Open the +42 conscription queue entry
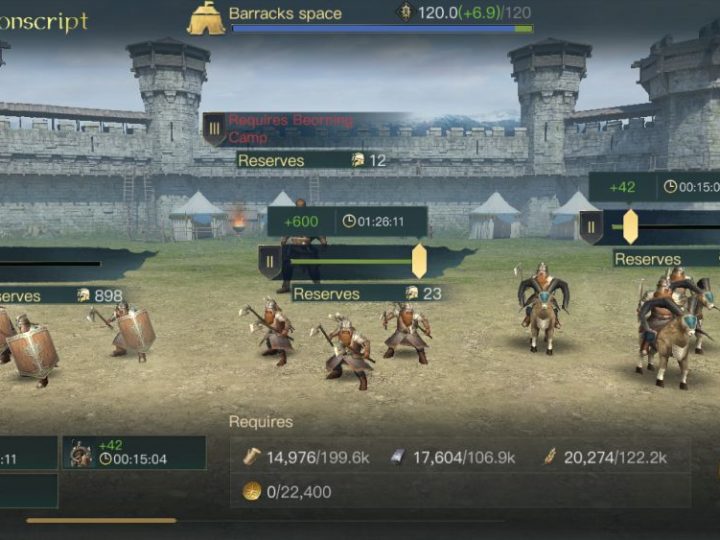 click(135, 453)
